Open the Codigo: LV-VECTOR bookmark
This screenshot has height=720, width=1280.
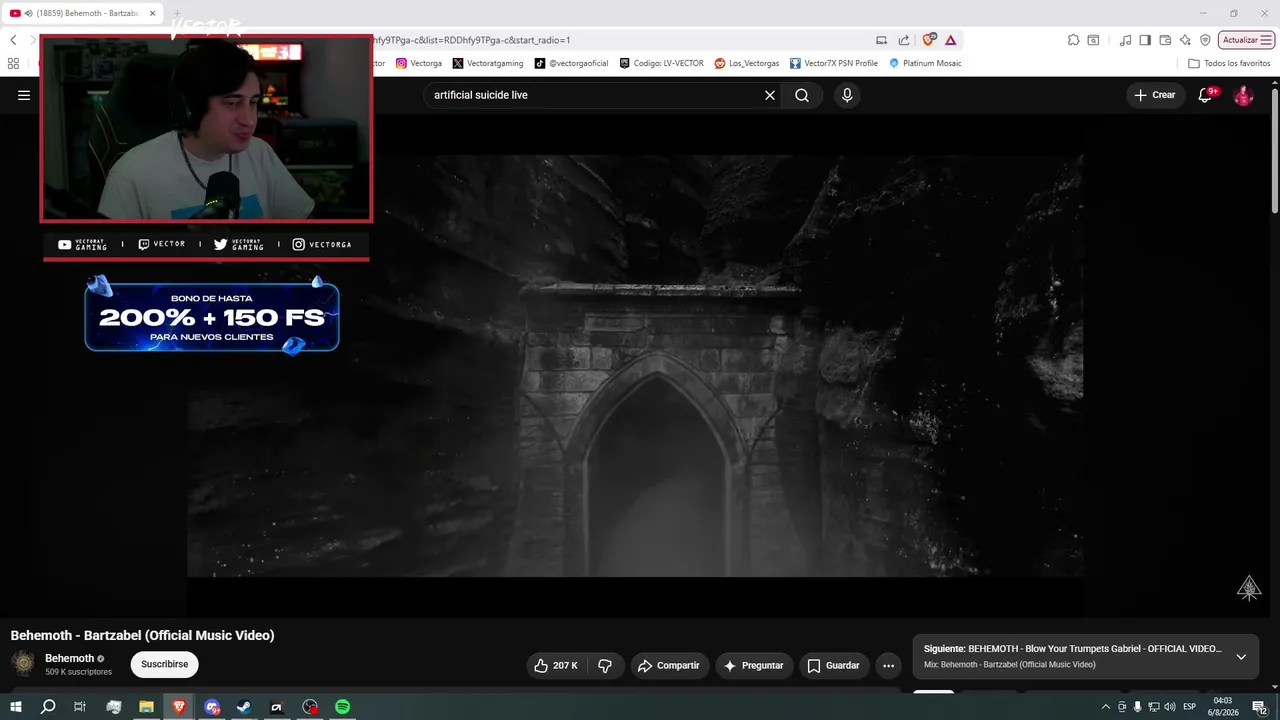661,63
